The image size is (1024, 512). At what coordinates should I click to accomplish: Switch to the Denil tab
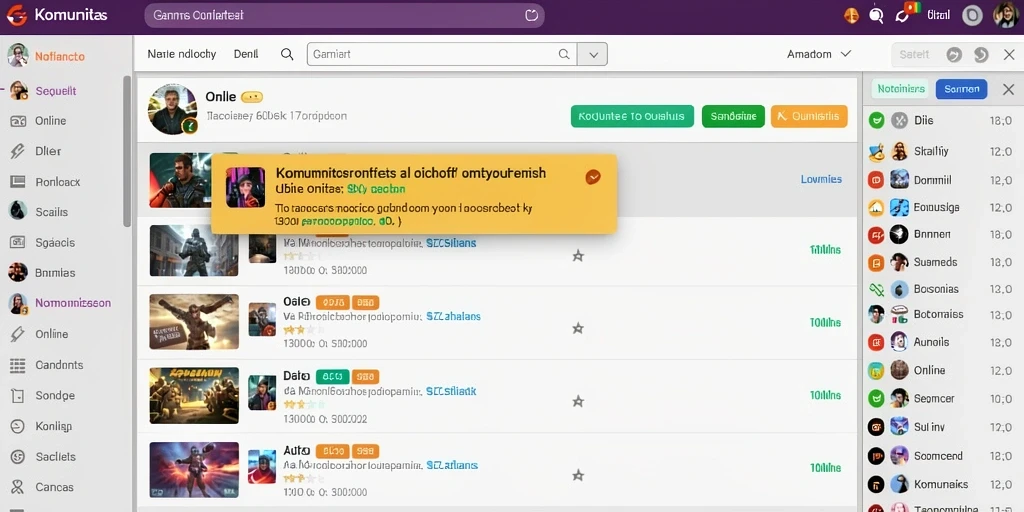[246, 54]
